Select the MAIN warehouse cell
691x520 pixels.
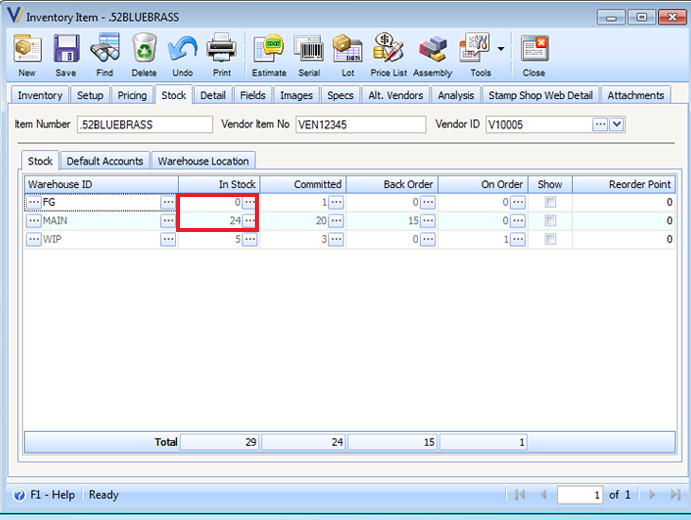click(101, 220)
